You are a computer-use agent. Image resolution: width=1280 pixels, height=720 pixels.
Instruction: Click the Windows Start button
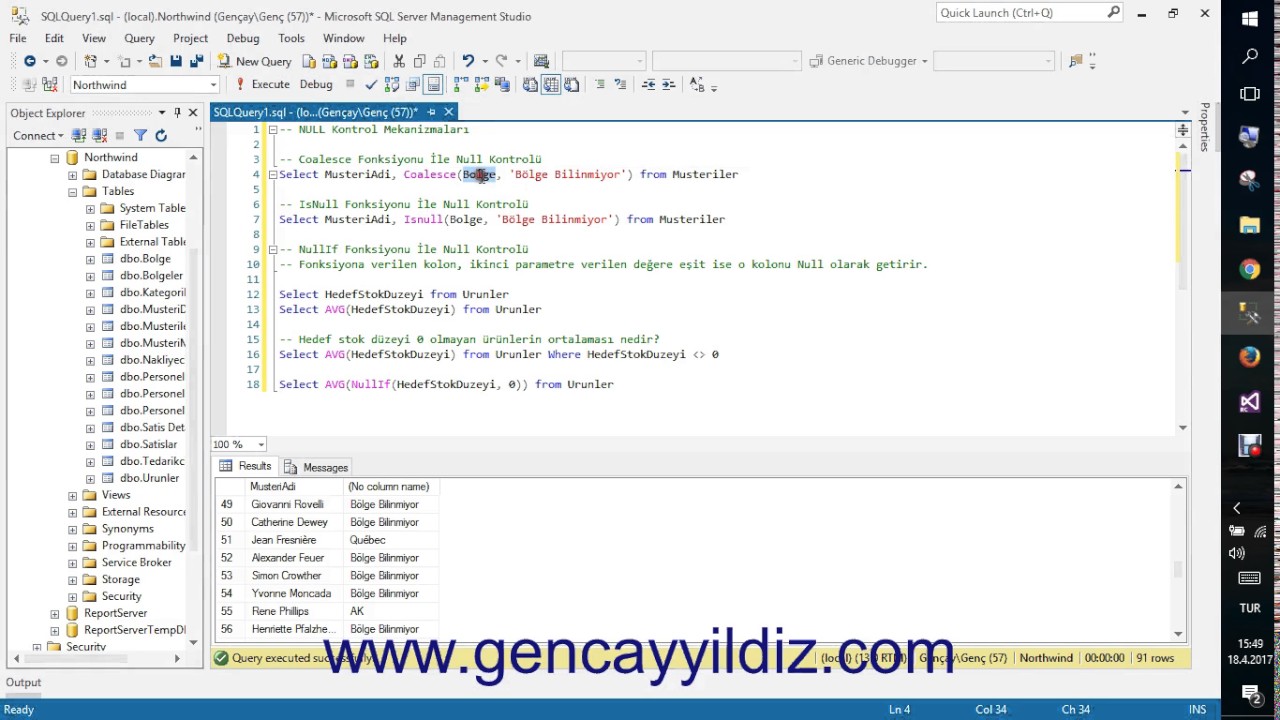tap(1250, 19)
